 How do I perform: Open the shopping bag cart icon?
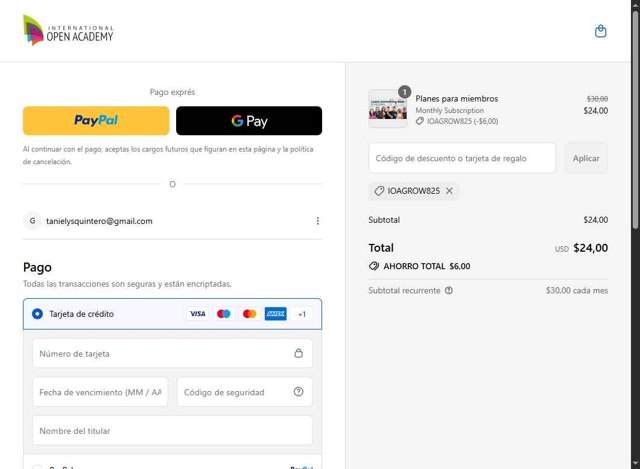tap(600, 31)
